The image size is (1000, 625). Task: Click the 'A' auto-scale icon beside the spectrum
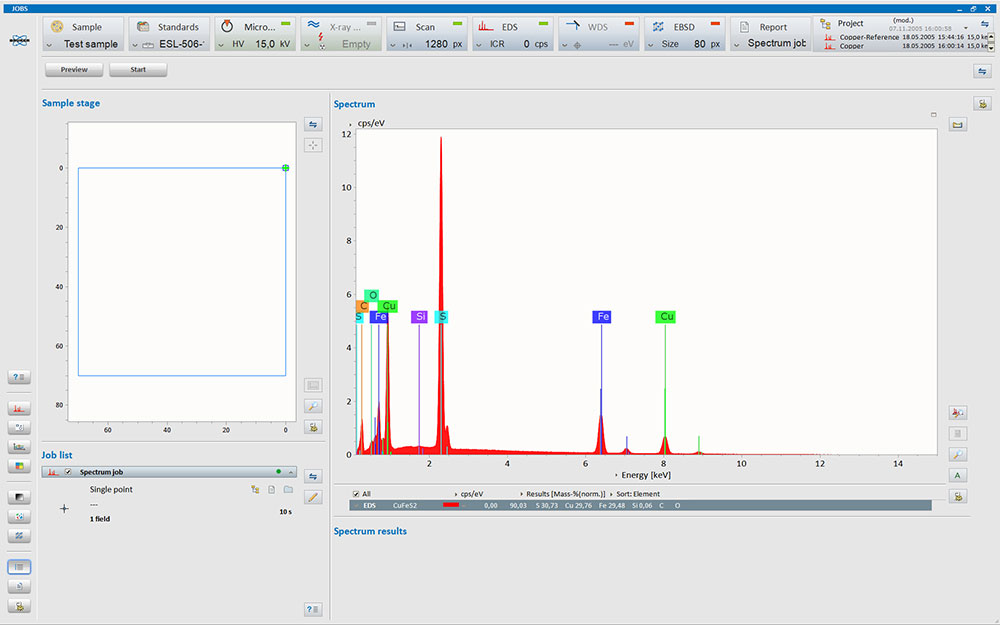point(958,475)
